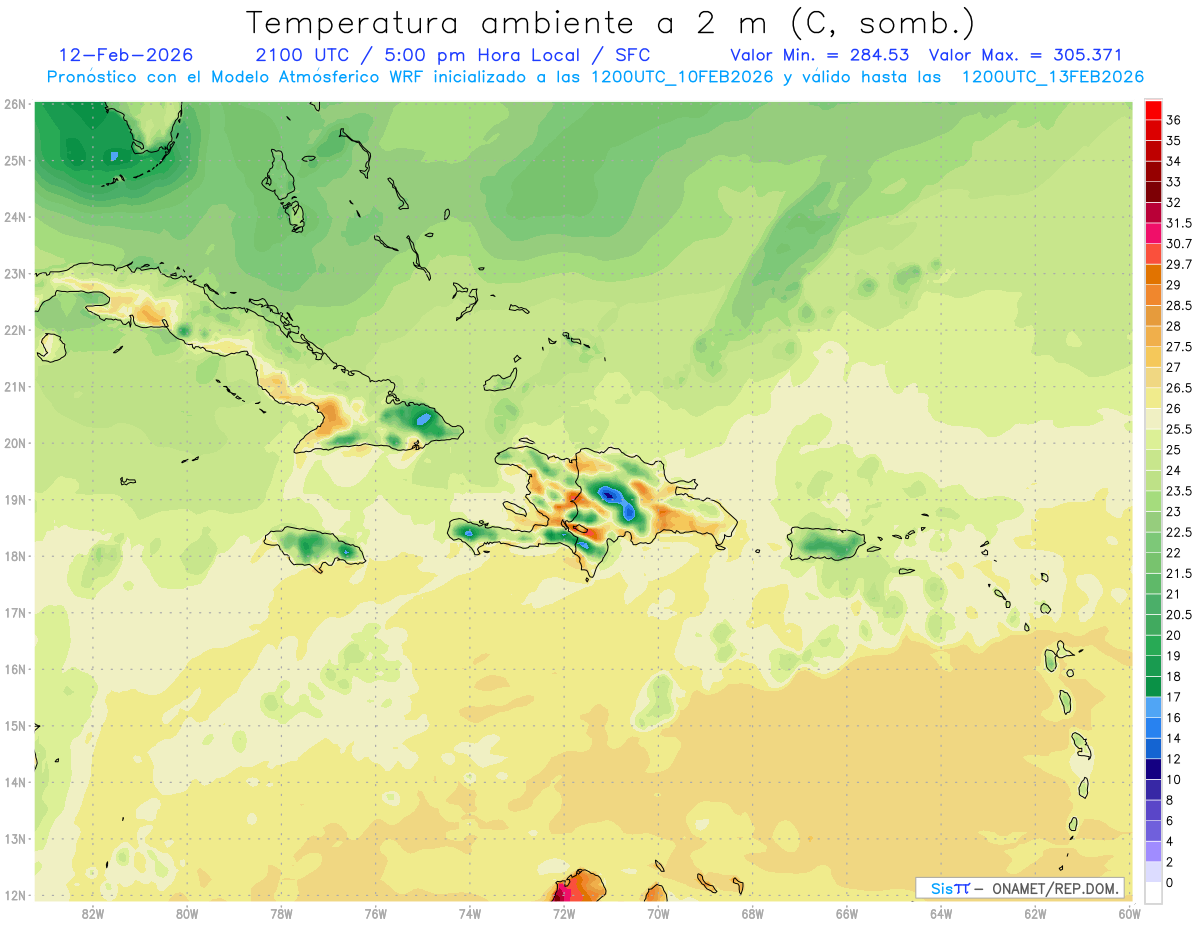Click the 13N latitude label
The width and height of the screenshot is (1200, 927).
pyautogui.click(x=15, y=838)
